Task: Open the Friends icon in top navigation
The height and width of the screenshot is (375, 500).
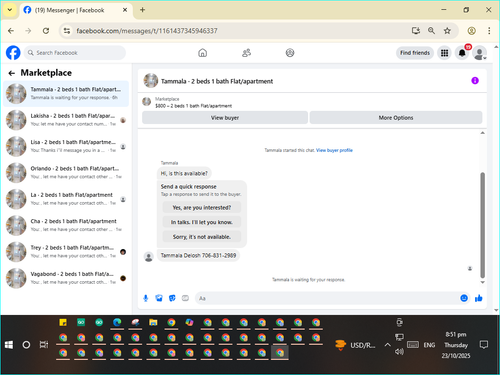Action: coord(246,53)
